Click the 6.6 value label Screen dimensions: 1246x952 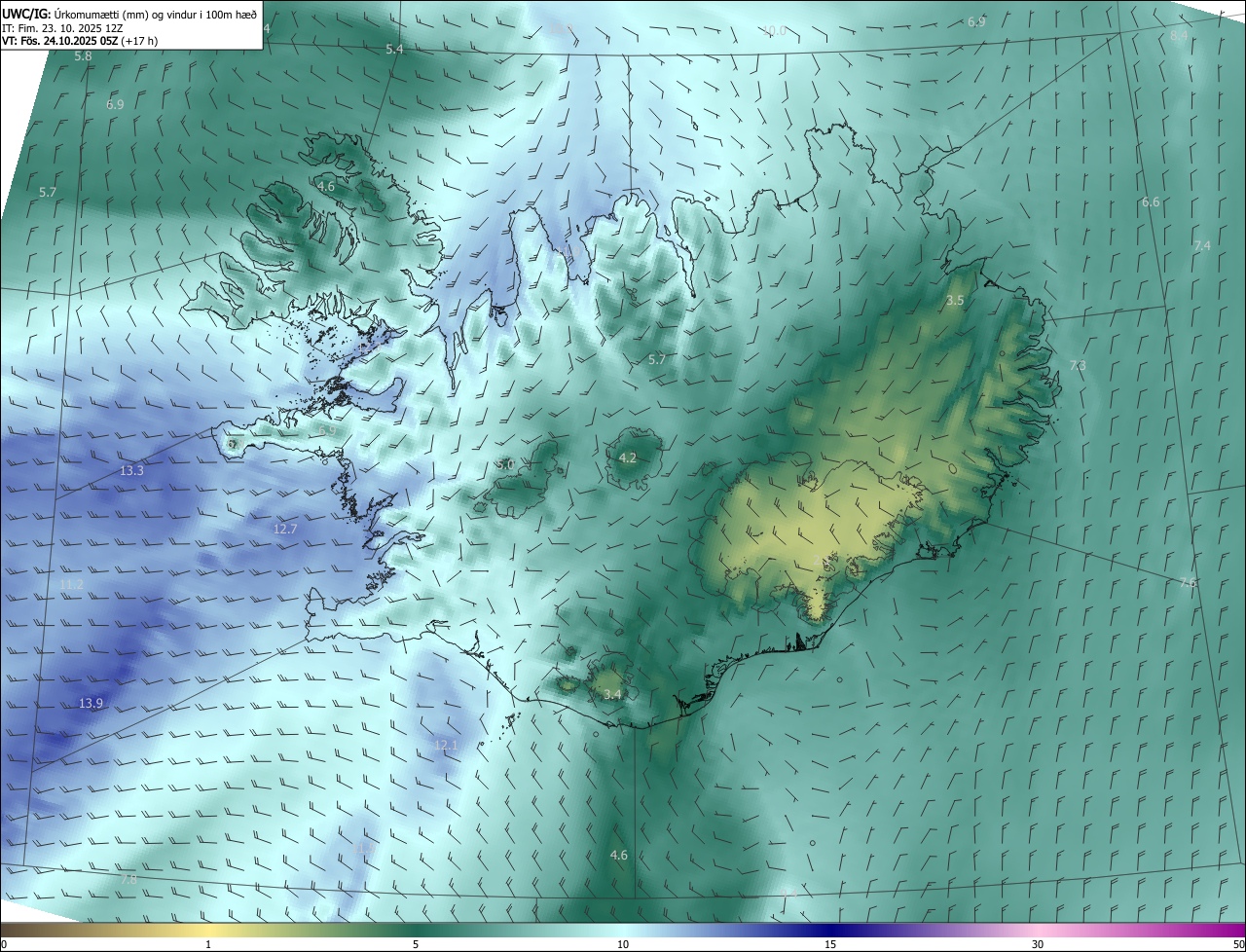click(x=1151, y=201)
